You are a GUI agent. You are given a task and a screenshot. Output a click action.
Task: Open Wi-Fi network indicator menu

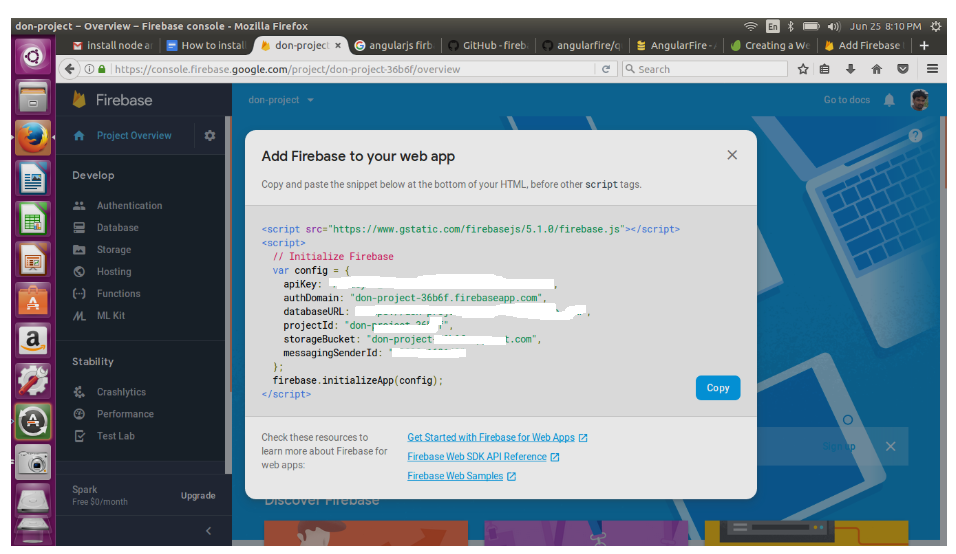pos(751,26)
